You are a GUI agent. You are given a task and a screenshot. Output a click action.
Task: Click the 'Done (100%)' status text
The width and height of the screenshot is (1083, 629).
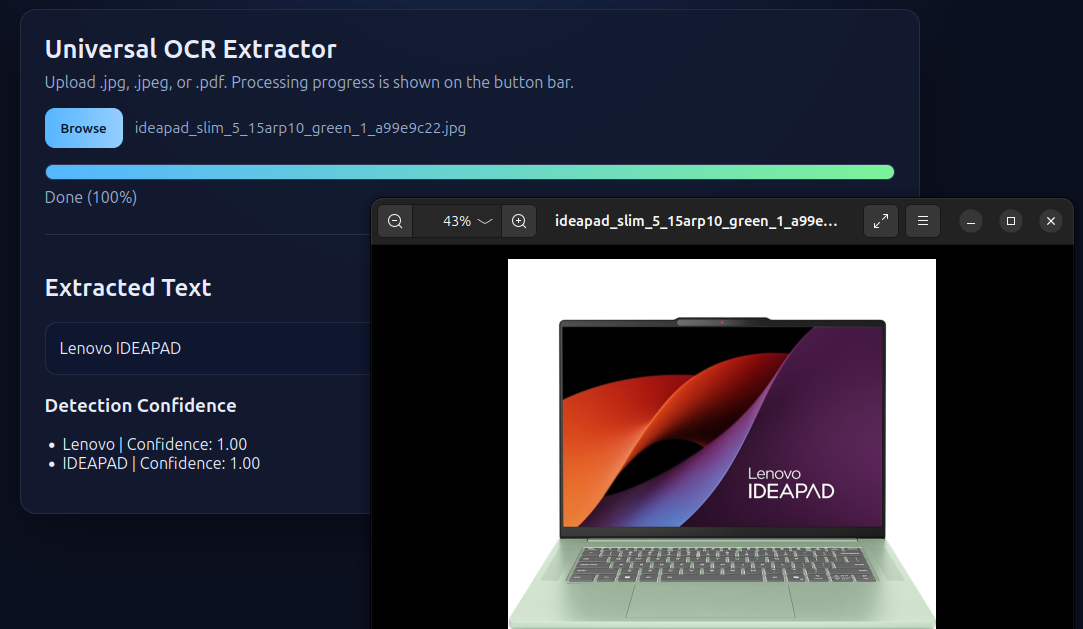(x=90, y=197)
